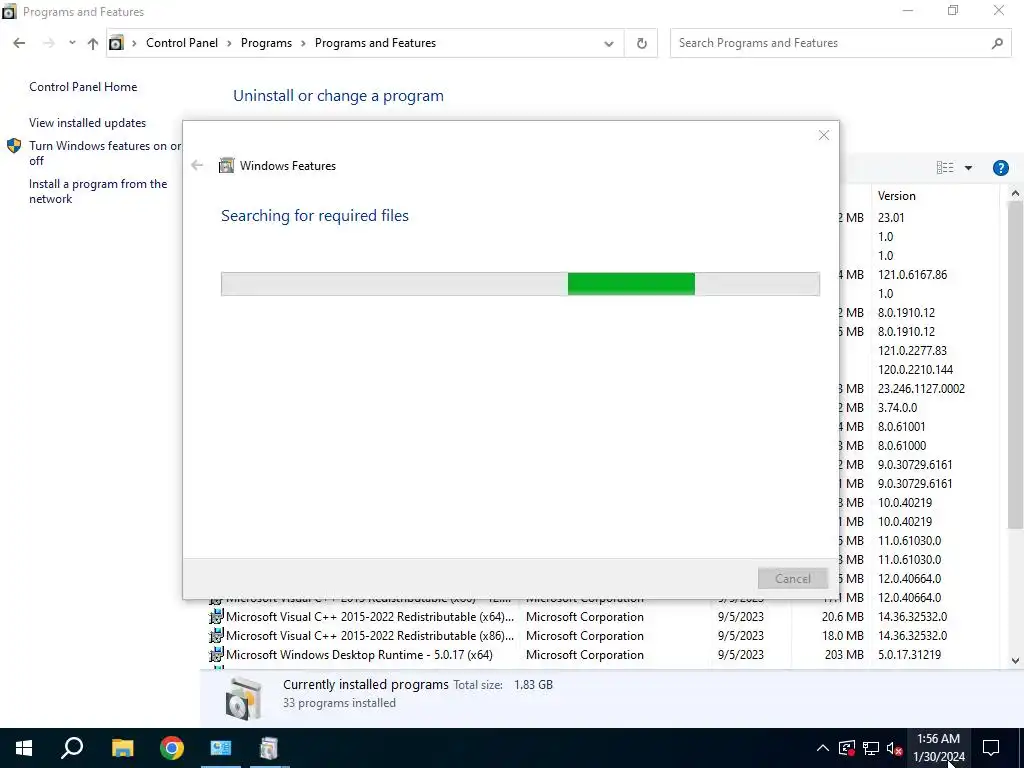Click the 203 MB size cell
Screen dimensions: 1024x768
coord(844,654)
